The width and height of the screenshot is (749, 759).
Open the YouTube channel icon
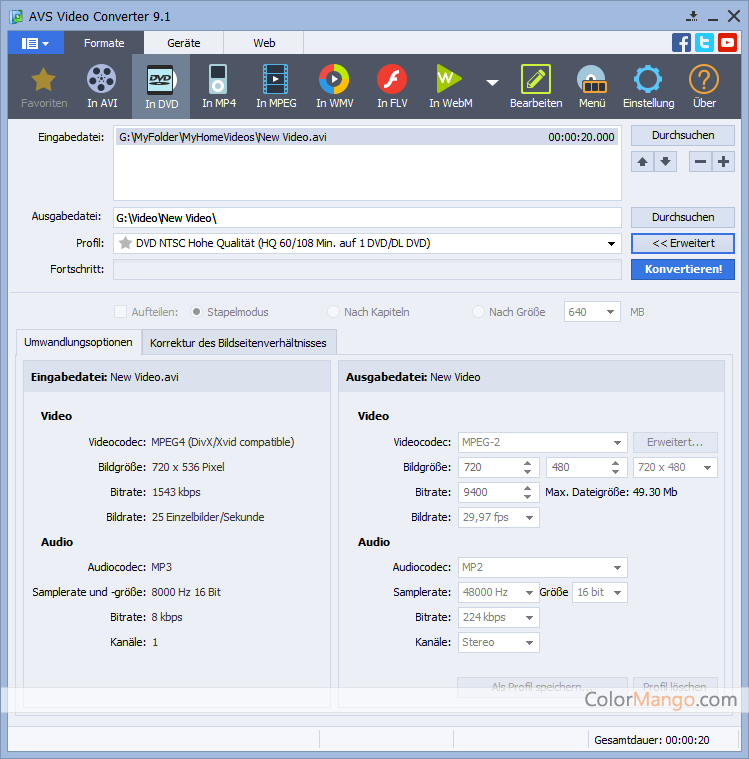click(727, 43)
